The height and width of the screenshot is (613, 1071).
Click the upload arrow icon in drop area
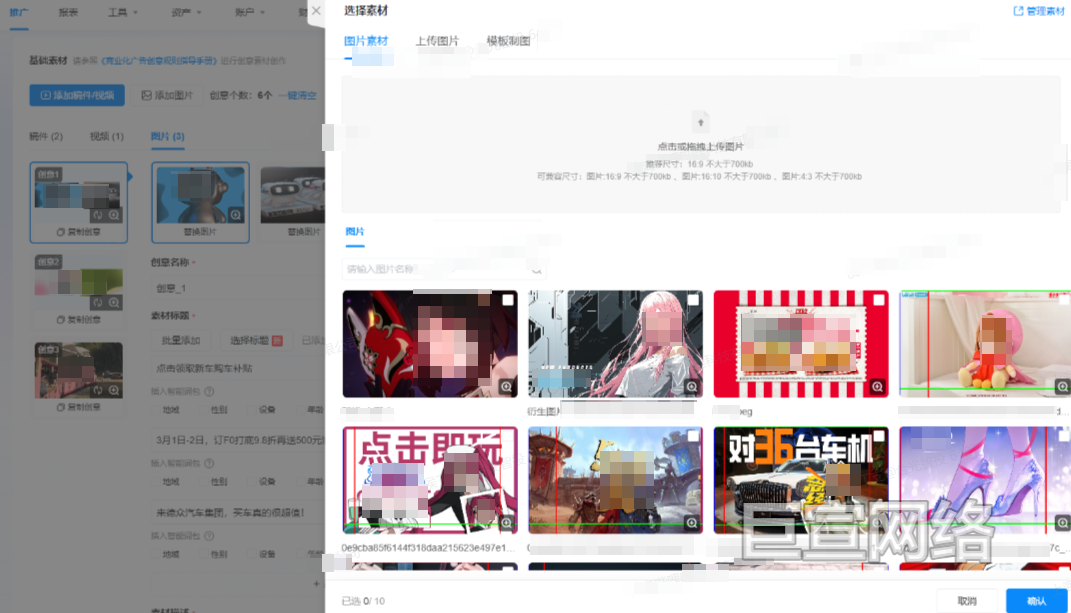[x=700, y=122]
